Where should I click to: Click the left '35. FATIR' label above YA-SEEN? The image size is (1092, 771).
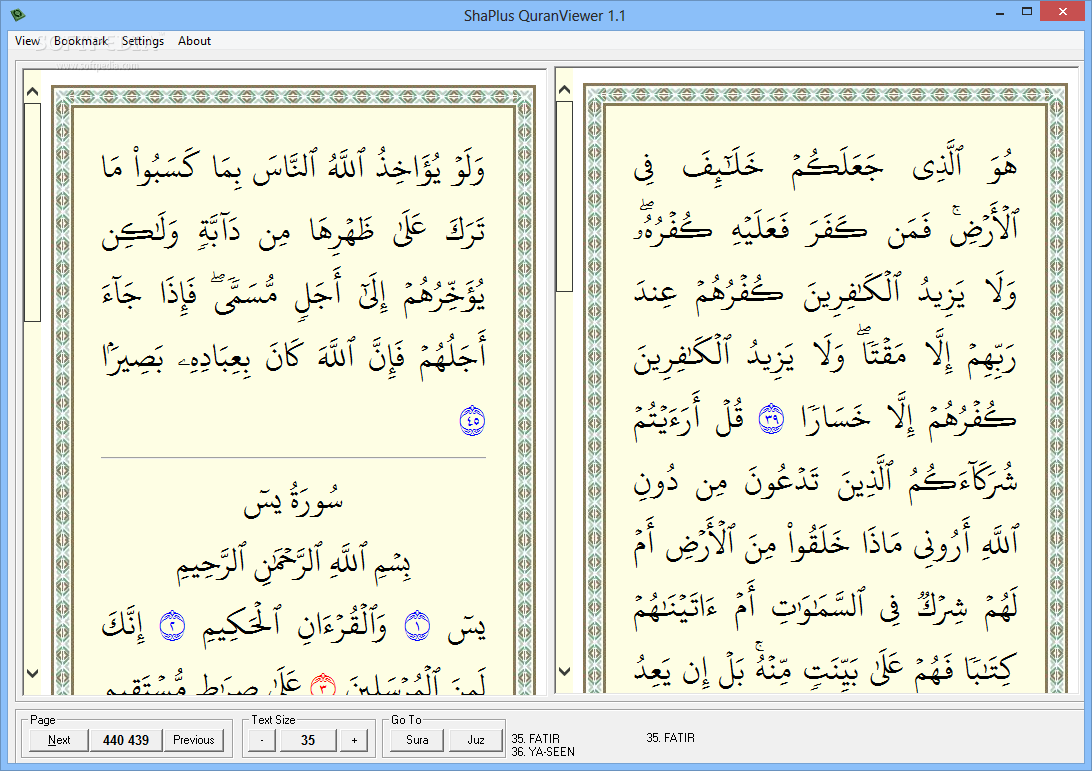pyautogui.click(x=536, y=738)
